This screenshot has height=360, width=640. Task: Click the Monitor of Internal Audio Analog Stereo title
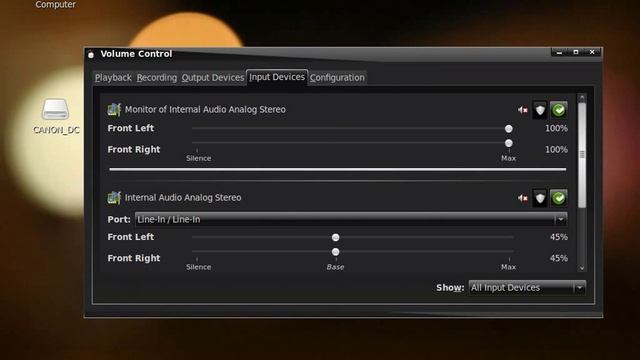point(205,109)
